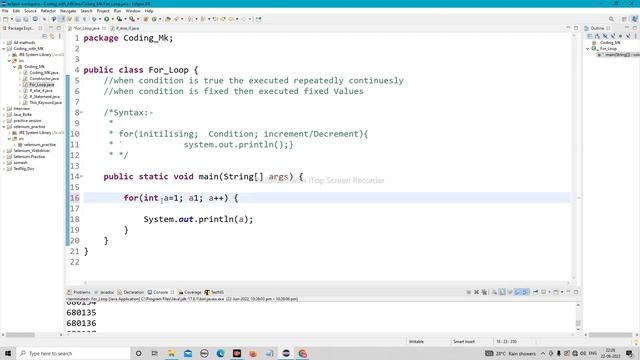Switch to the Coverage tab
640x360 pixels.
(190, 292)
